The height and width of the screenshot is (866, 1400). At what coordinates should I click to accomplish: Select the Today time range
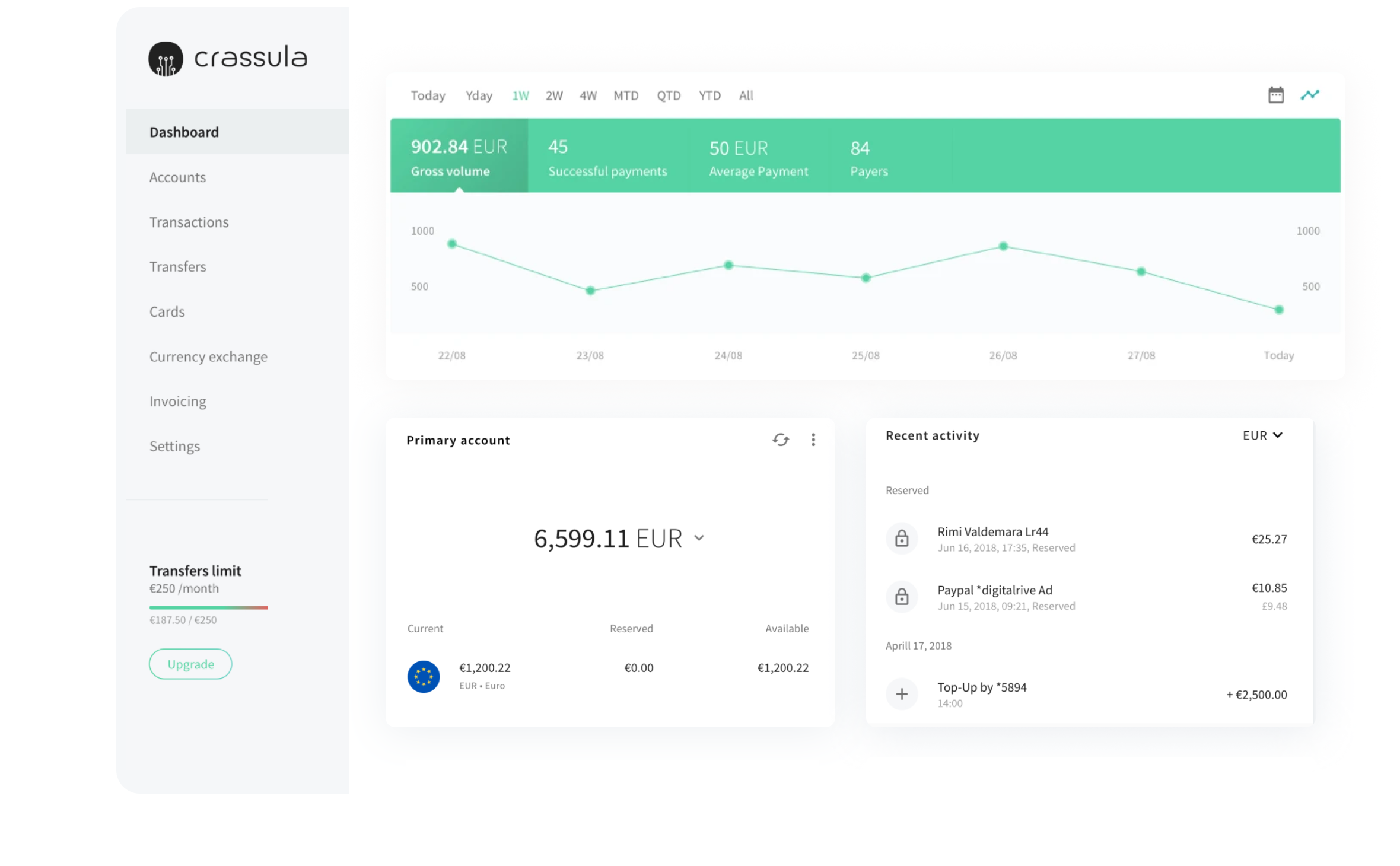click(x=428, y=95)
